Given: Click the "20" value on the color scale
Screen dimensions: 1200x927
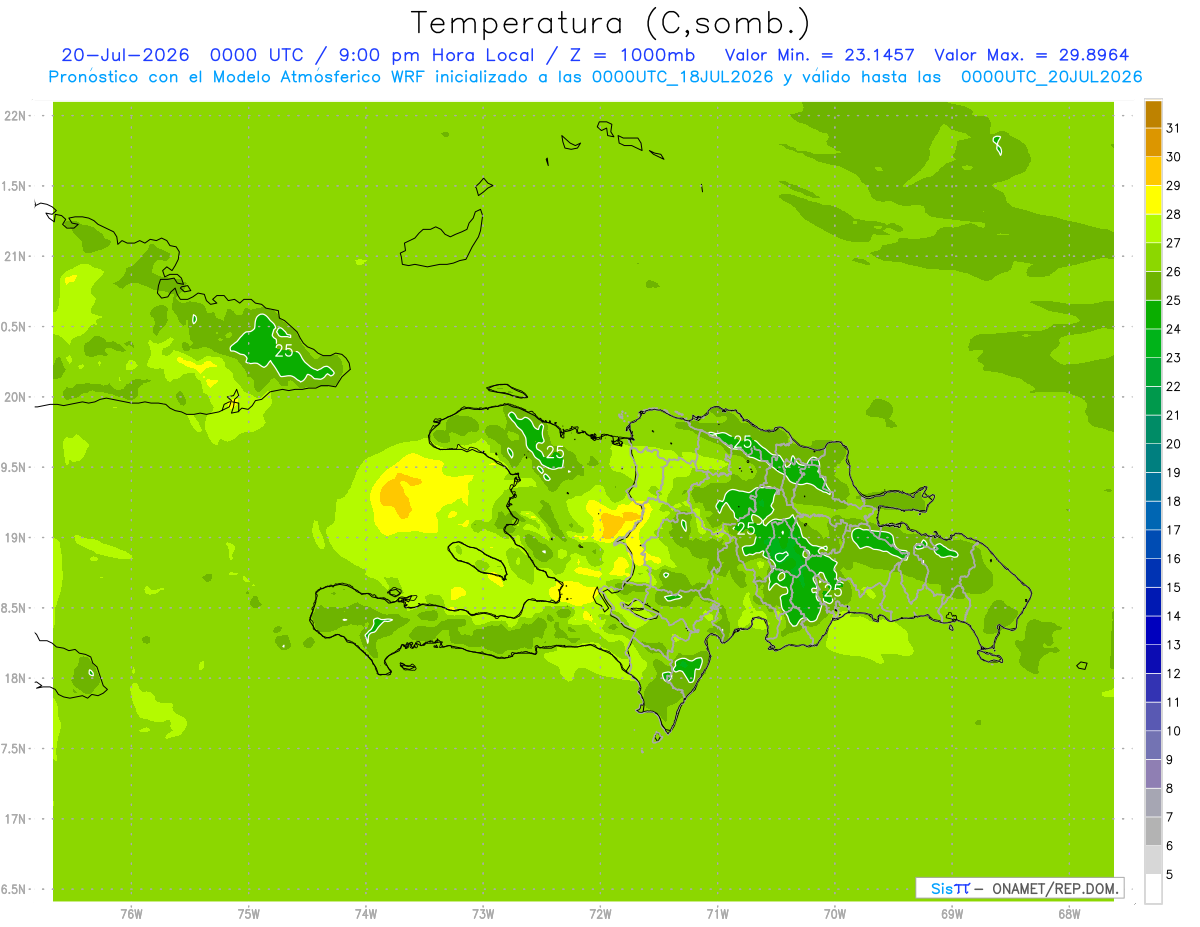Looking at the screenshot, I should tap(1174, 444).
